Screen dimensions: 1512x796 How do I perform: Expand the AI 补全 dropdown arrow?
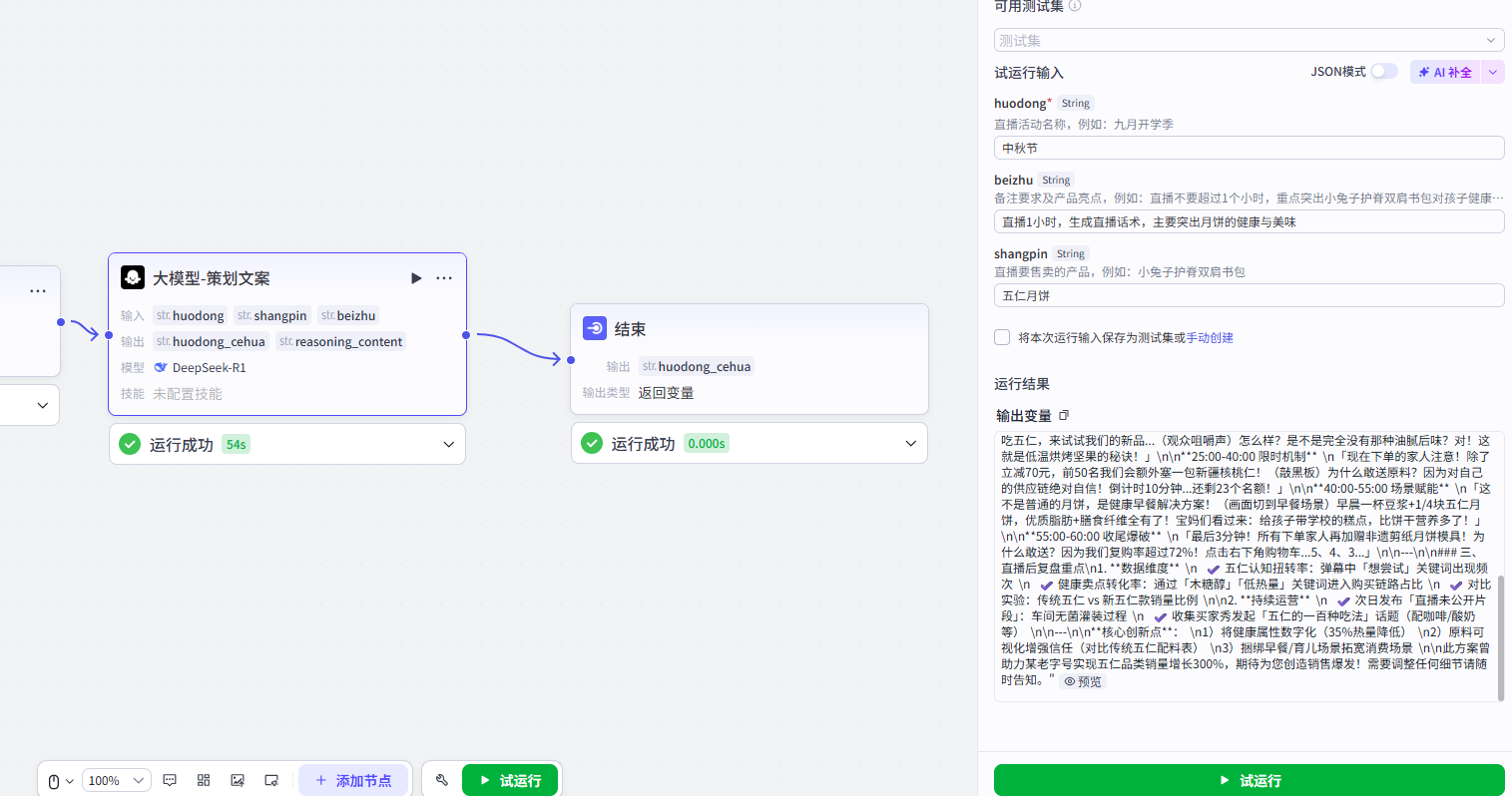click(x=1493, y=72)
